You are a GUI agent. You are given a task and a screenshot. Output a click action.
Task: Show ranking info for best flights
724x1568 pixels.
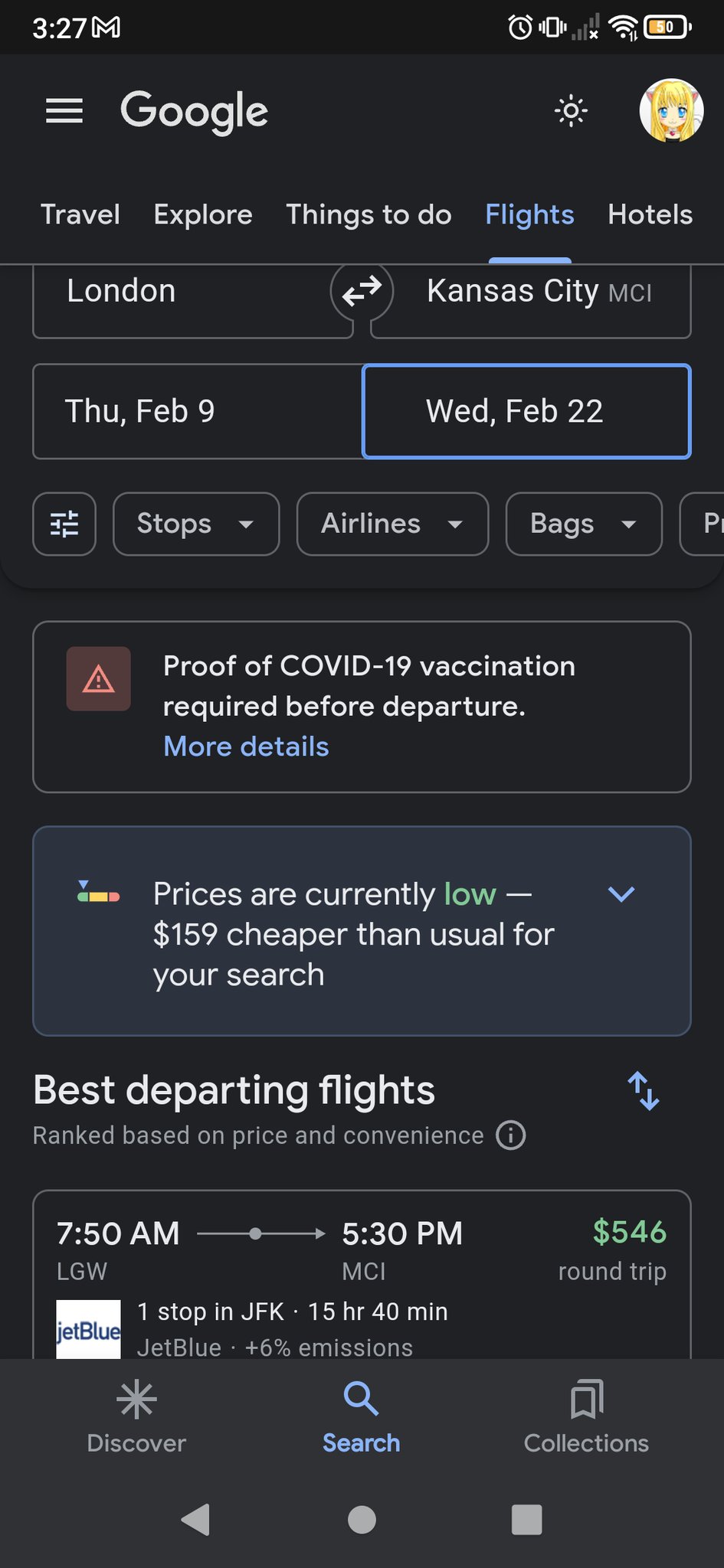(x=511, y=1135)
